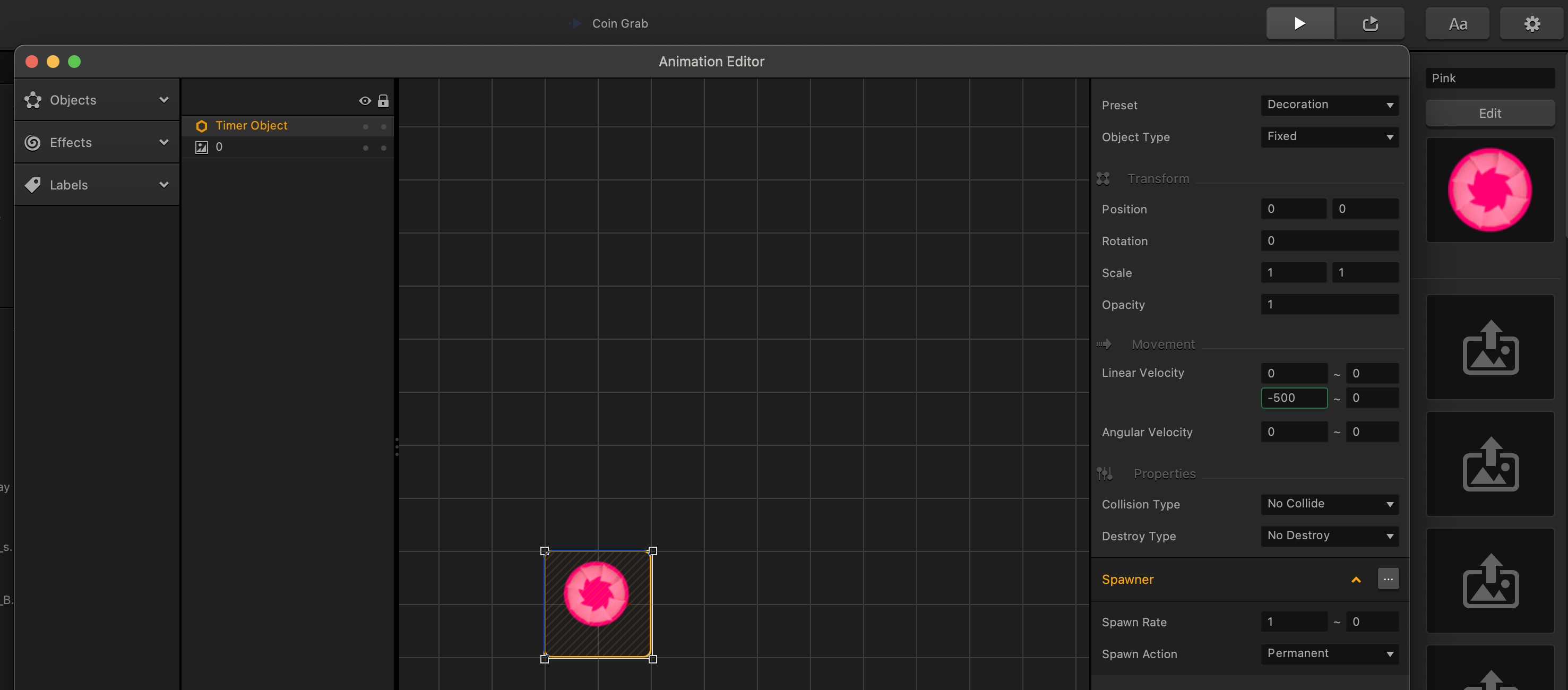This screenshot has height=690, width=1568.
Task: Click the Edit button under Pink
Action: 1489,113
